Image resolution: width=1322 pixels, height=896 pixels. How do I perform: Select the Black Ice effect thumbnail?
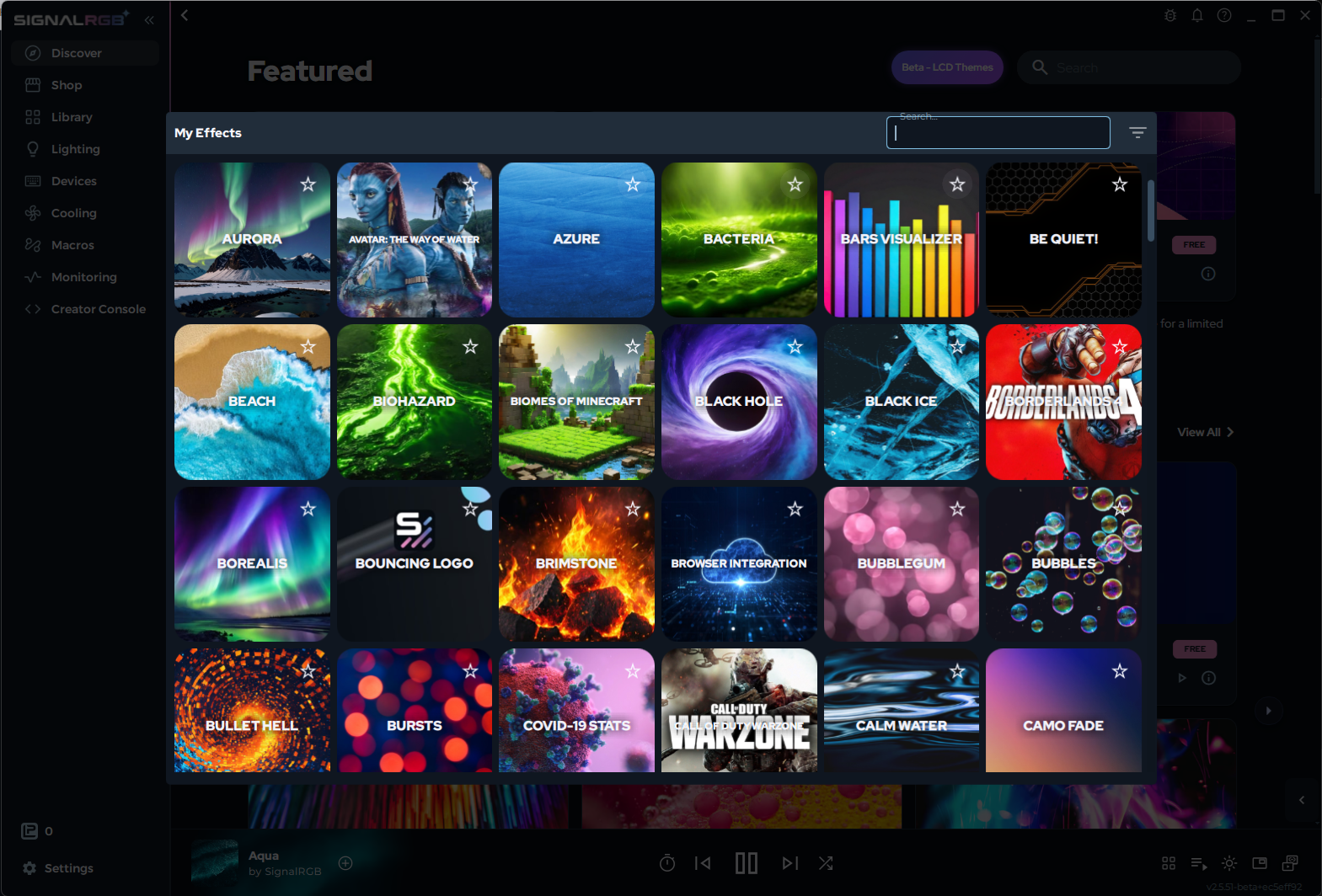click(901, 402)
